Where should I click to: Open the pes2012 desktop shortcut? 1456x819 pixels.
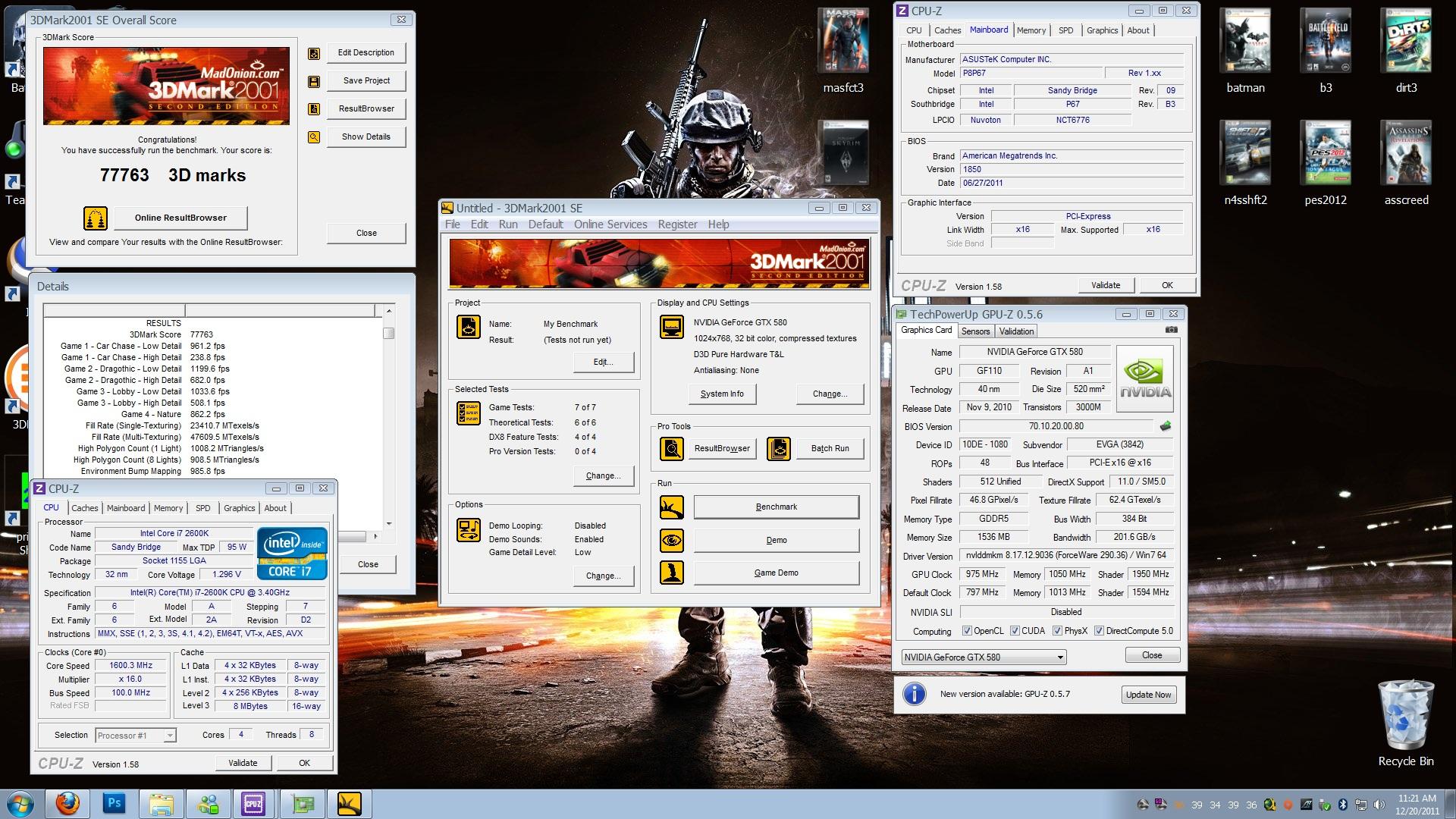tap(1326, 164)
